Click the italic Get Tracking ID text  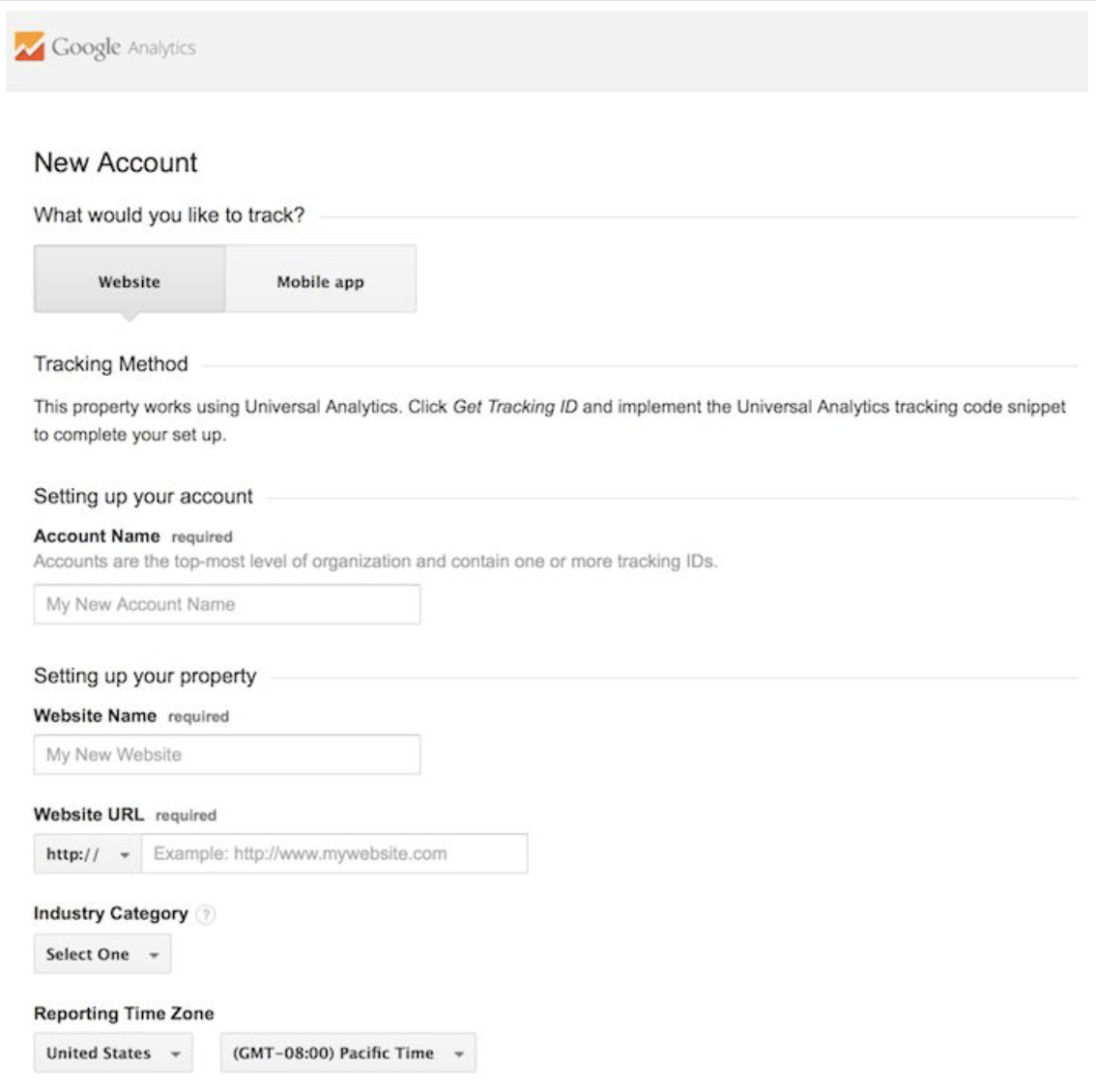coord(514,407)
